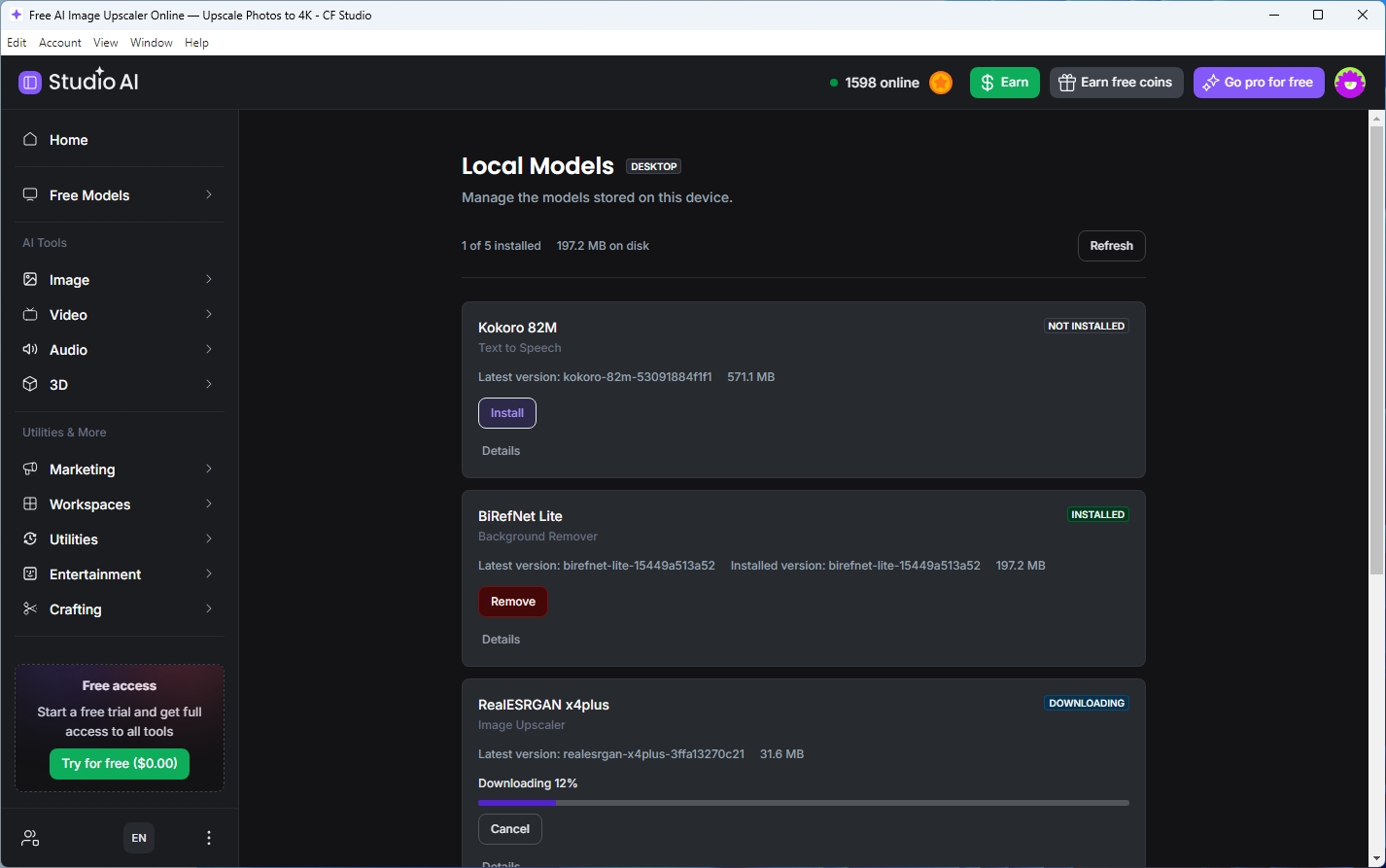Screen dimensions: 1386x868
Task: Click the DESKTOP badge beside Local Models
Action: point(653,166)
